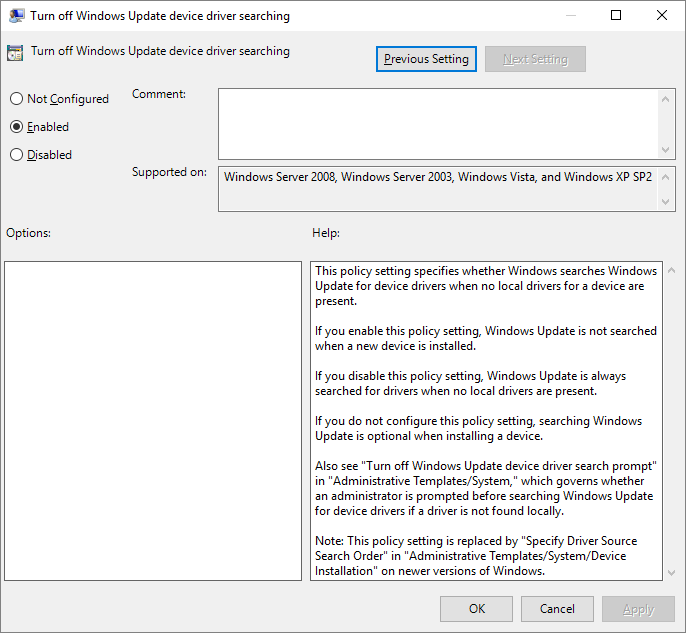Confirm the dialog with OK
Viewport: 687px width, 633px height.
point(476,608)
